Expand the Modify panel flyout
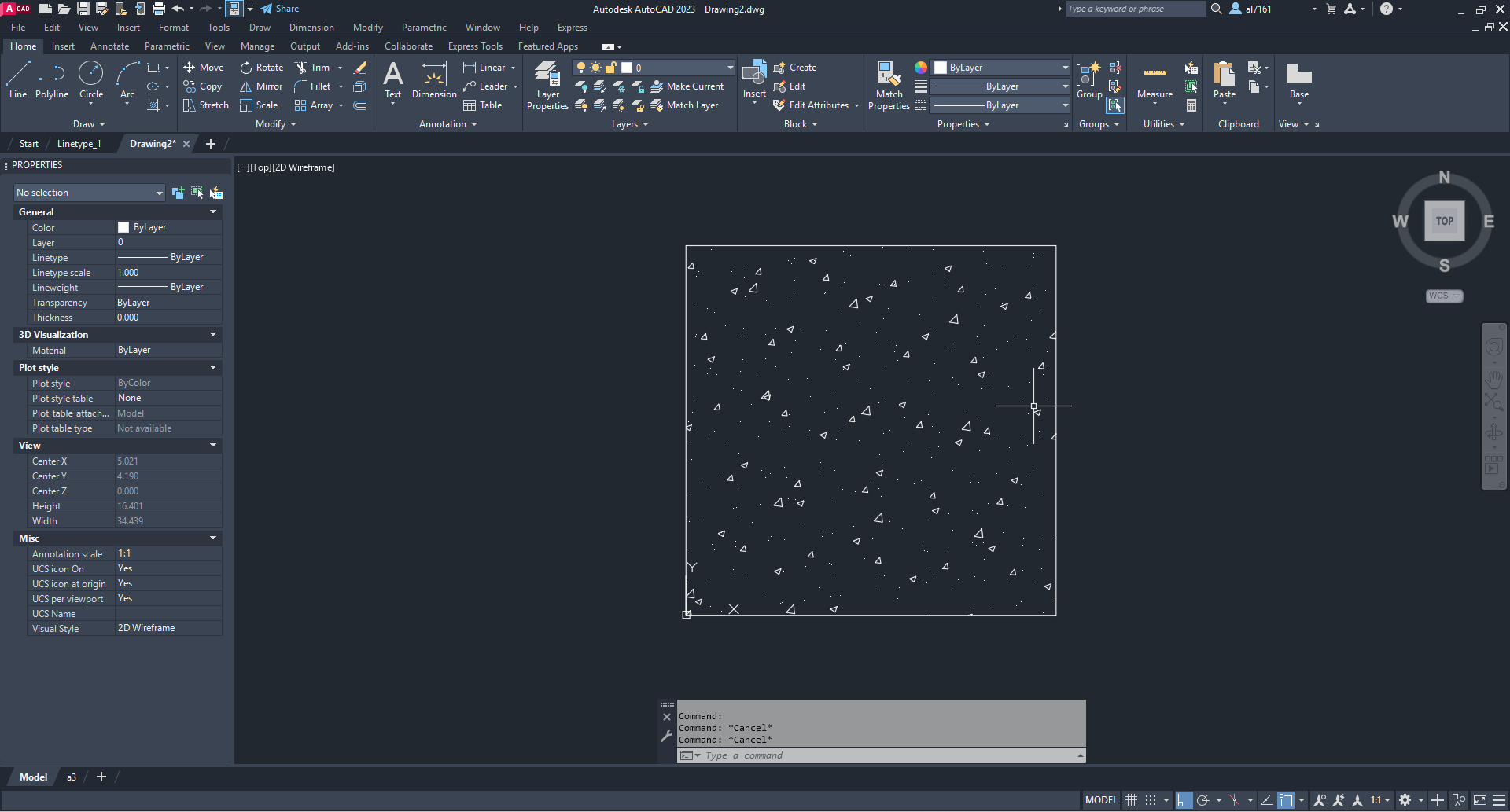 point(276,124)
